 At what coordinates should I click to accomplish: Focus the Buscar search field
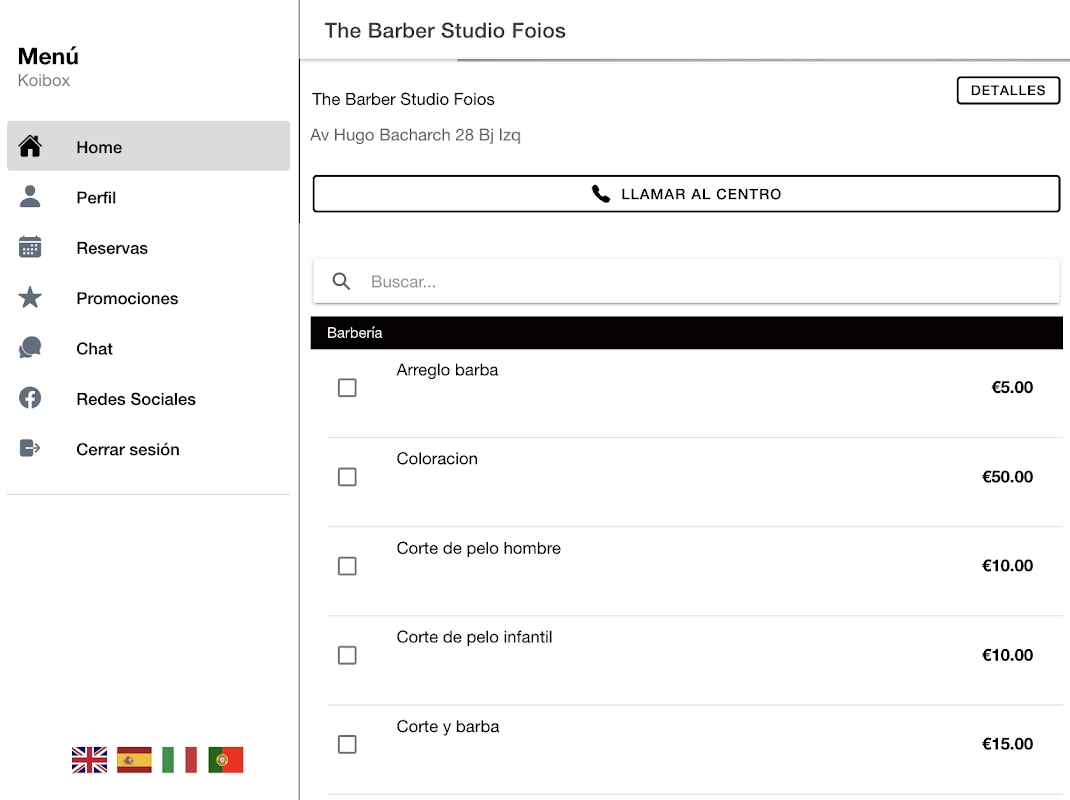tap(700, 282)
